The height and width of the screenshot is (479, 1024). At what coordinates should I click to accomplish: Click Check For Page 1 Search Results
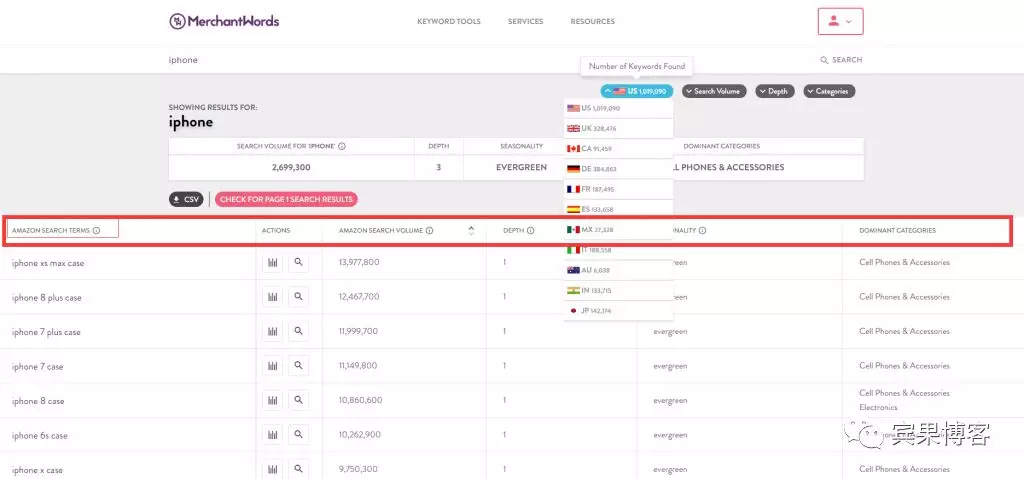[286, 199]
